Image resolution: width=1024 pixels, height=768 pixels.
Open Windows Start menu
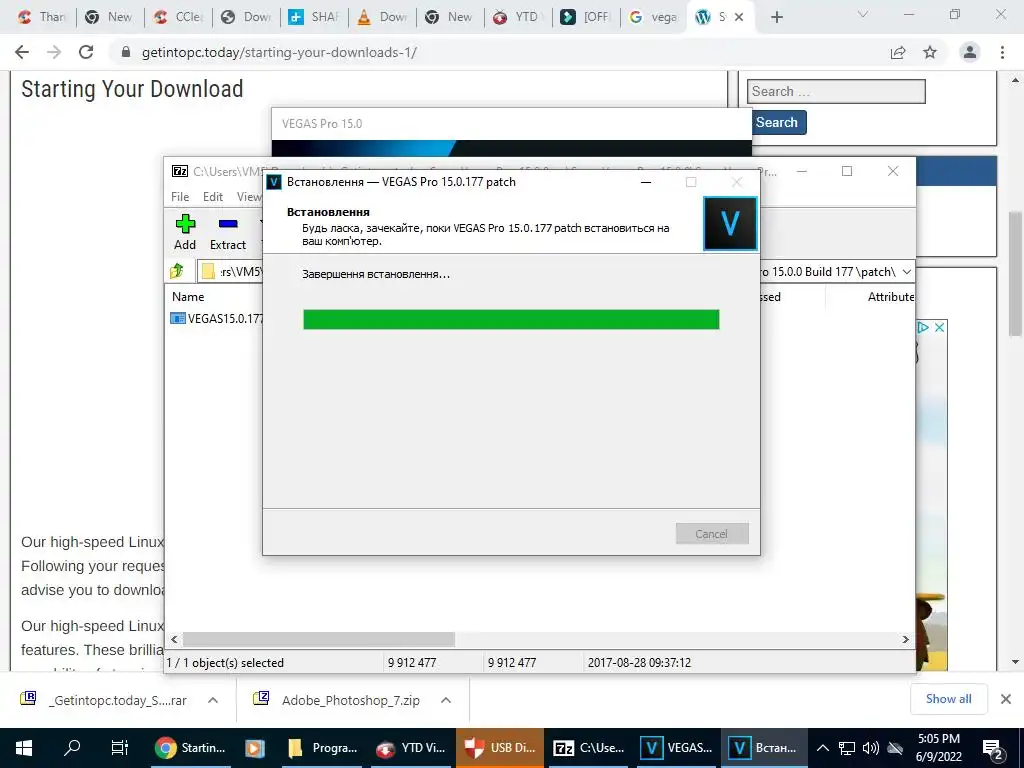[24, 748]
